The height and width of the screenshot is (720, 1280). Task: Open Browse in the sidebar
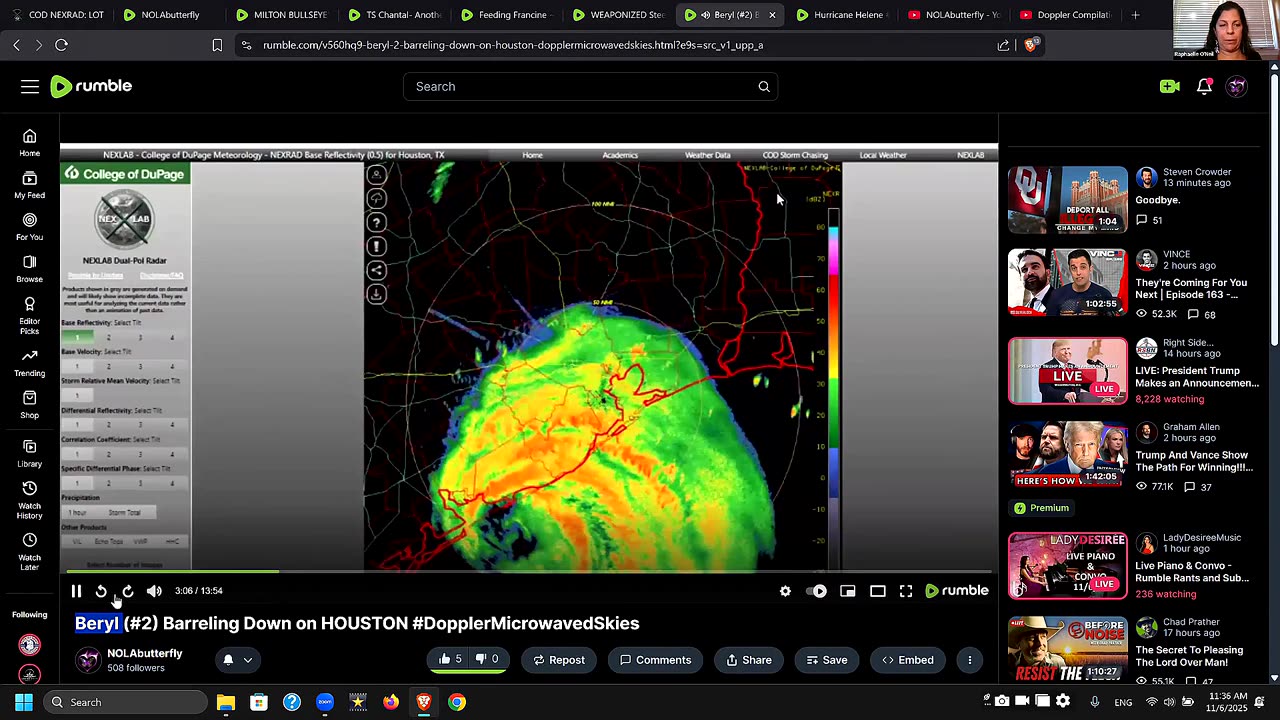click(x=30, y=269)
